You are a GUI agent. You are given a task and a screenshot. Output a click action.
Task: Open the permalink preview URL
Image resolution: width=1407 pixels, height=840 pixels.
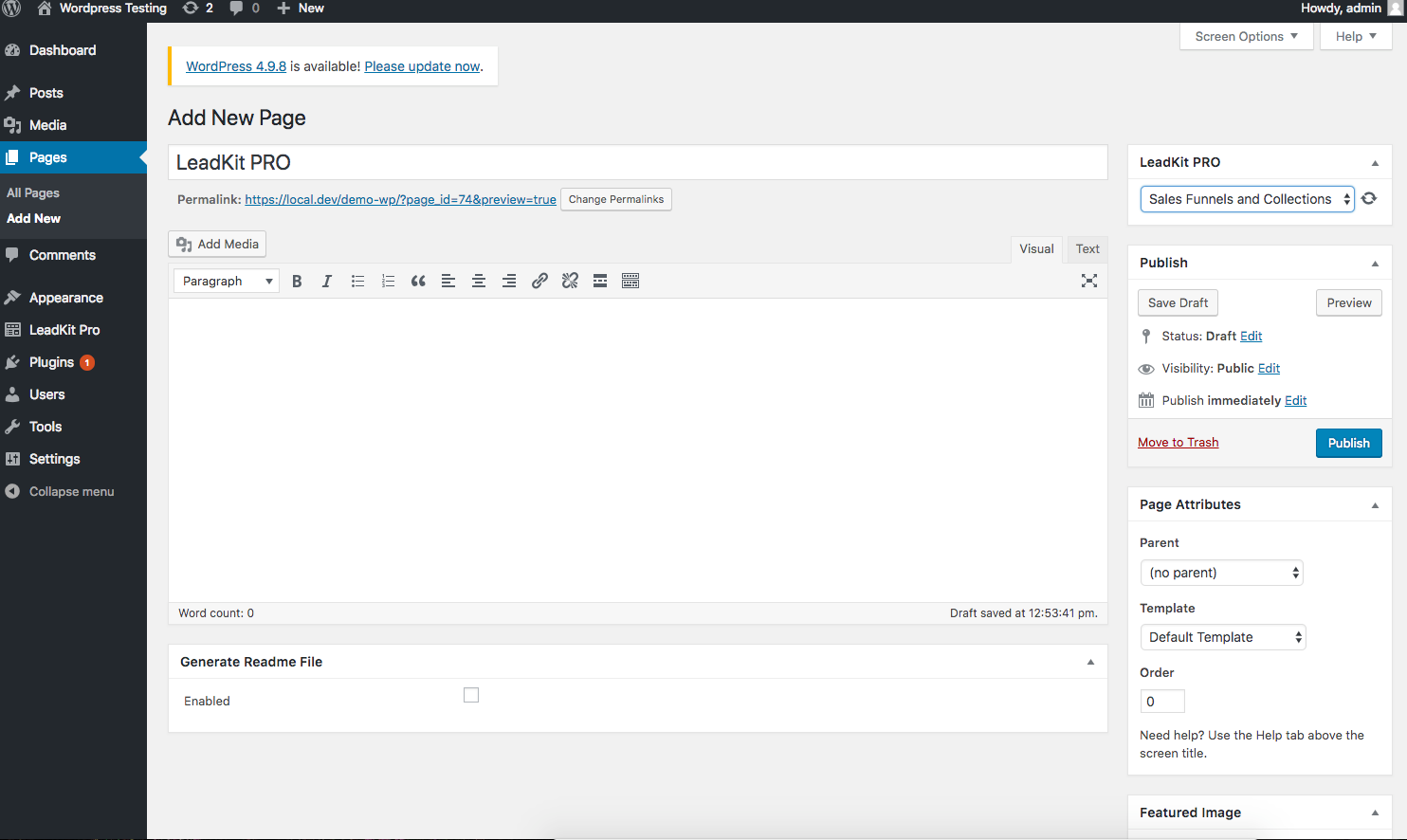point(400,199)
